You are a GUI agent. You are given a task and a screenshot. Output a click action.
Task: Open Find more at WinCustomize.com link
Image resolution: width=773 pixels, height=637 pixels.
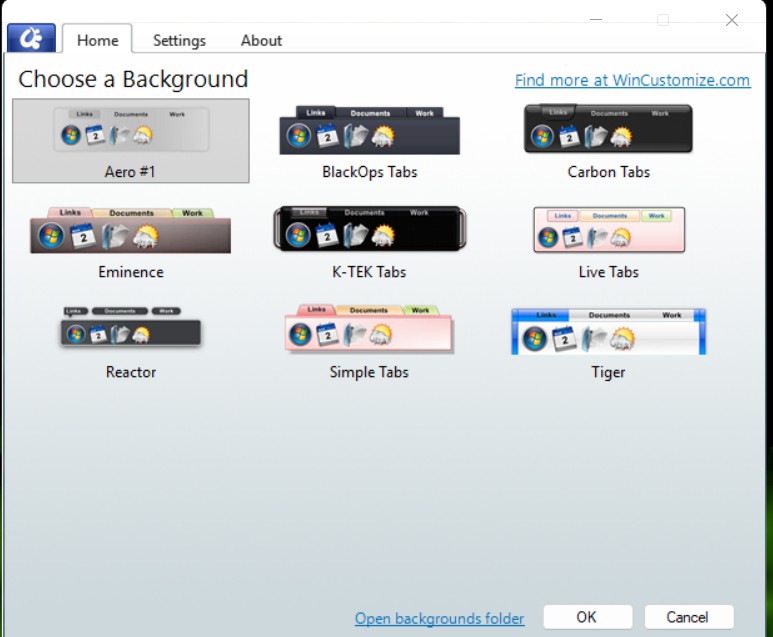click(x=632, y=80)
